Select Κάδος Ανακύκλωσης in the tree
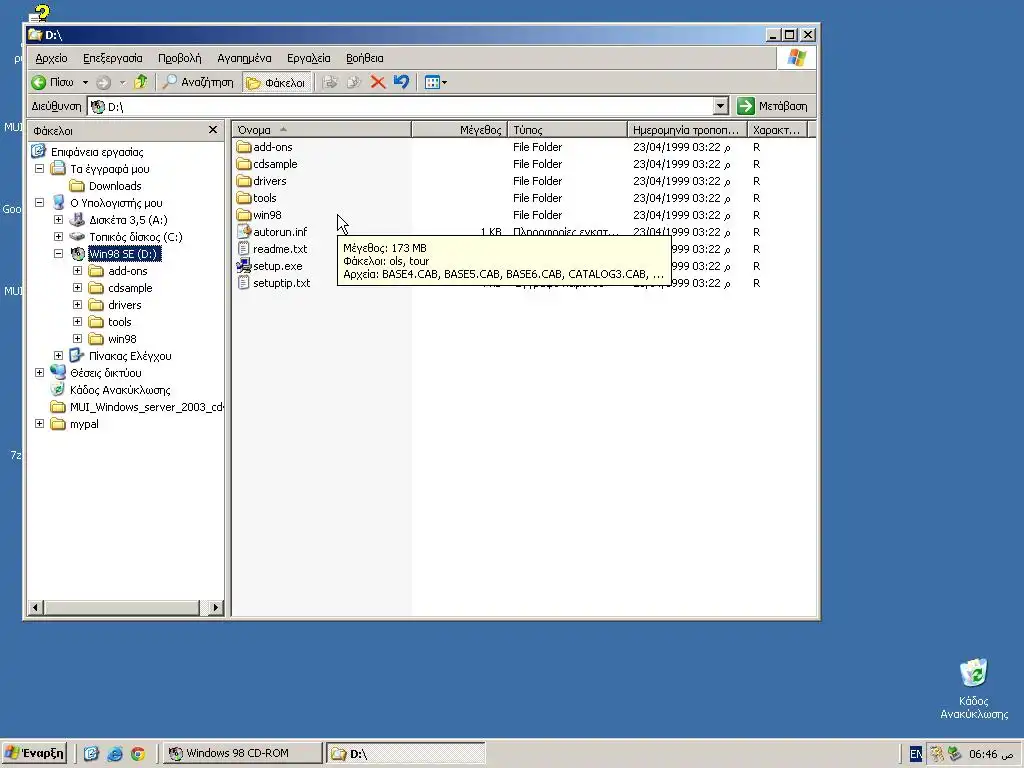Screen dimensions: 1024x768 tap(120, 390)
